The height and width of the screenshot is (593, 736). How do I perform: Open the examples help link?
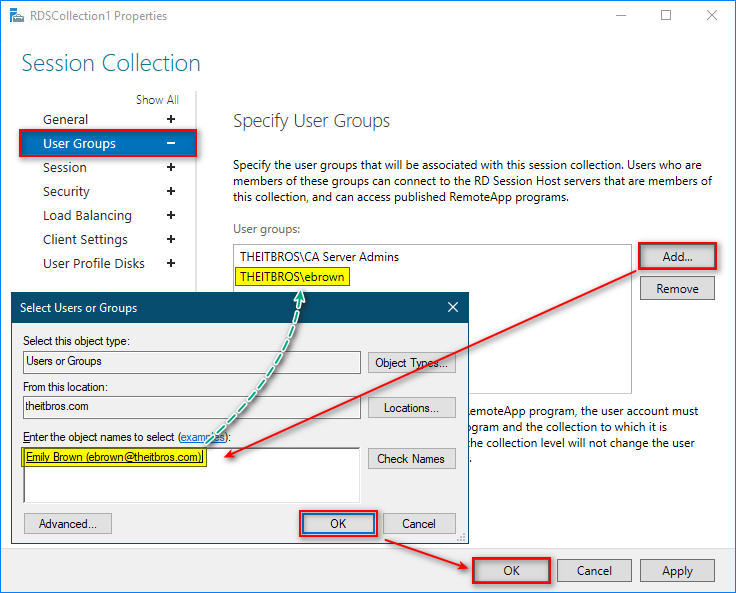click(x=203, y=437)
